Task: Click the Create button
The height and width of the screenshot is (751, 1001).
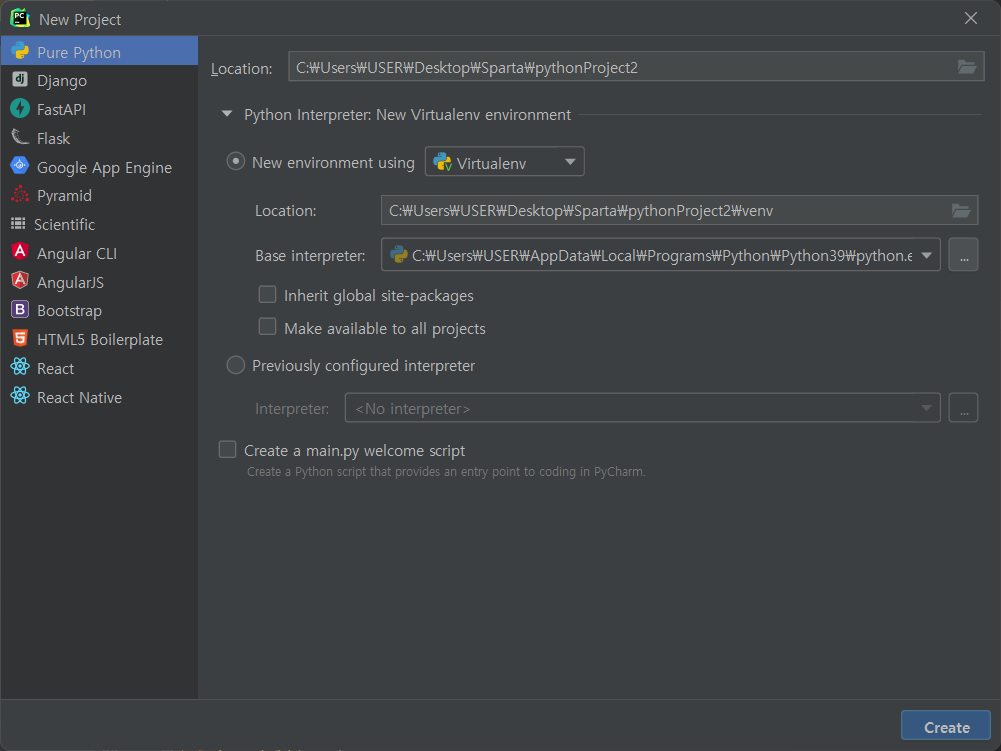Action: 945,727
